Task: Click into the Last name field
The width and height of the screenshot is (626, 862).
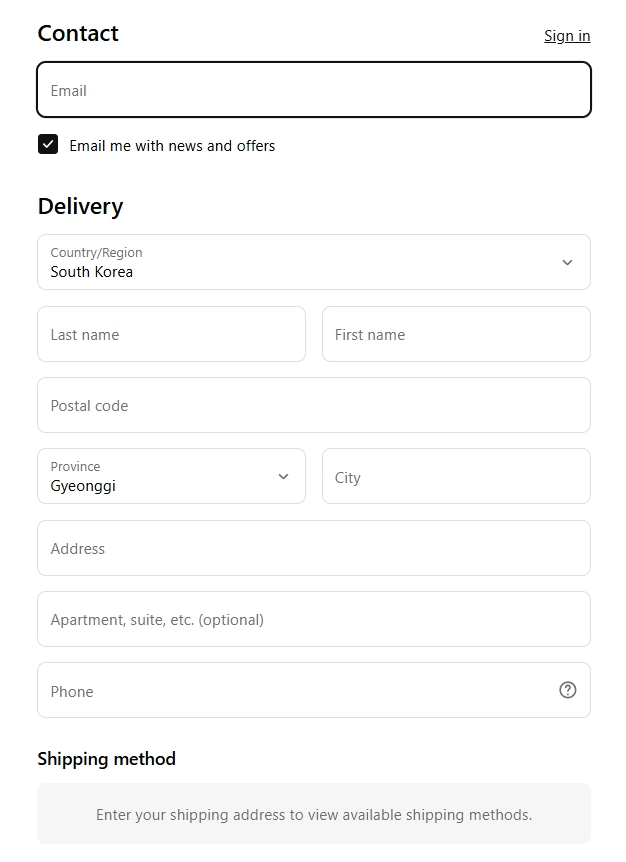Action: [171, 335]
